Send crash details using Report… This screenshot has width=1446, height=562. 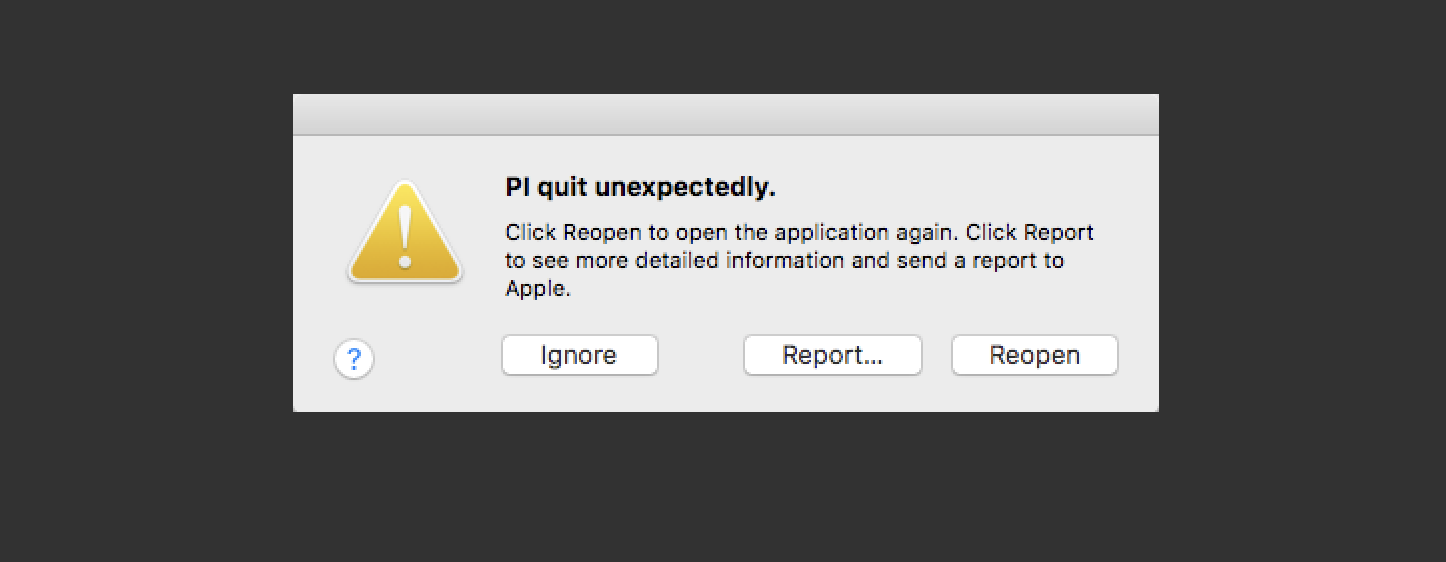click(x=832, y=355)
